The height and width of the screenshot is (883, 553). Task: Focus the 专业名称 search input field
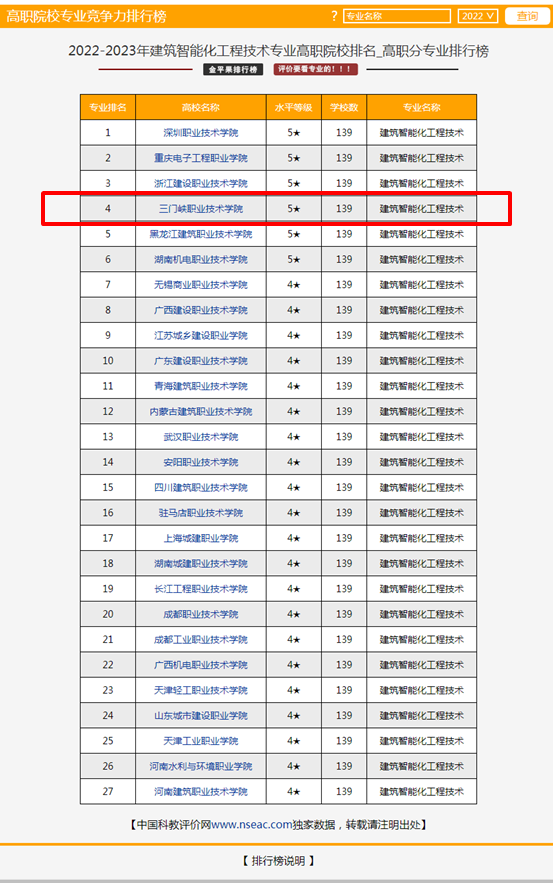(x=397, y=16)
